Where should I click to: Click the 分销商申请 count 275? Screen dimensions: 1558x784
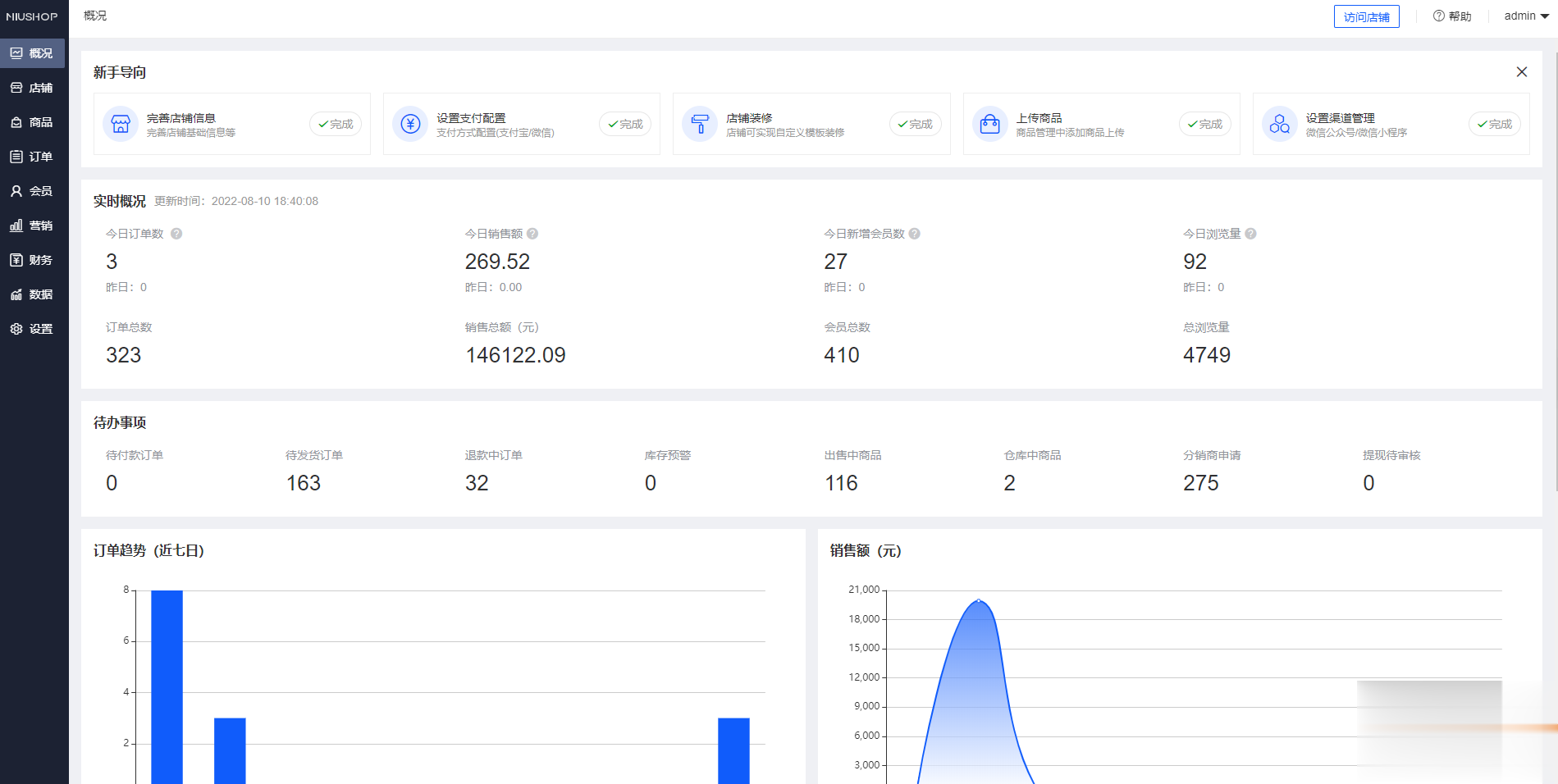click(x=1201, y=483)
